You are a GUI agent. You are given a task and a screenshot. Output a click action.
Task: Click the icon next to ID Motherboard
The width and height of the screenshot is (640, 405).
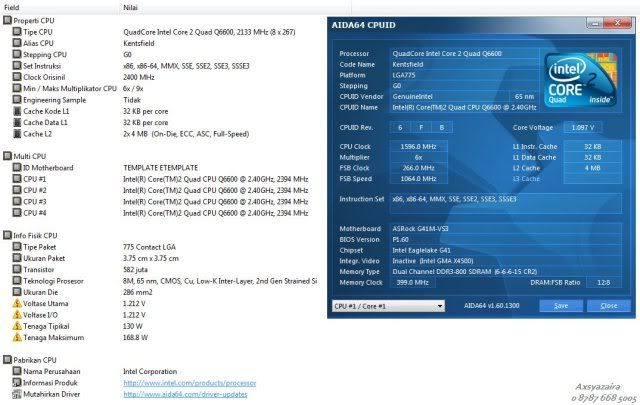coord(17,167)
